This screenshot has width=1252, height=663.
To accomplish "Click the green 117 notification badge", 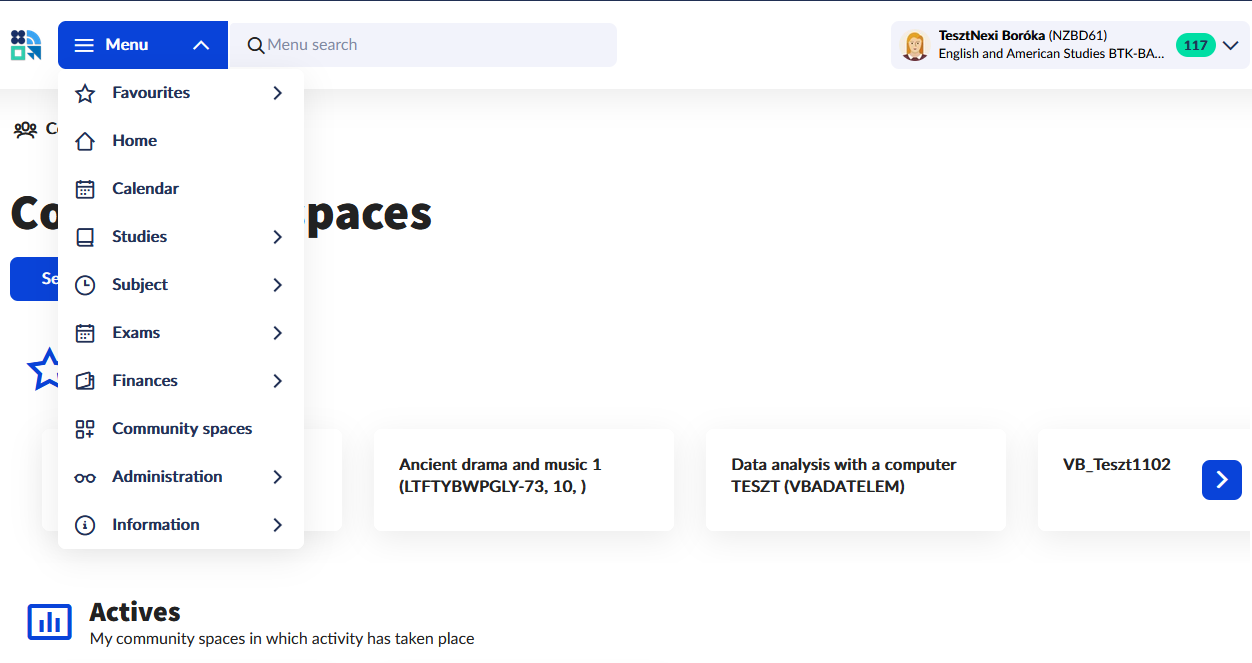I will click(1195, 45).
